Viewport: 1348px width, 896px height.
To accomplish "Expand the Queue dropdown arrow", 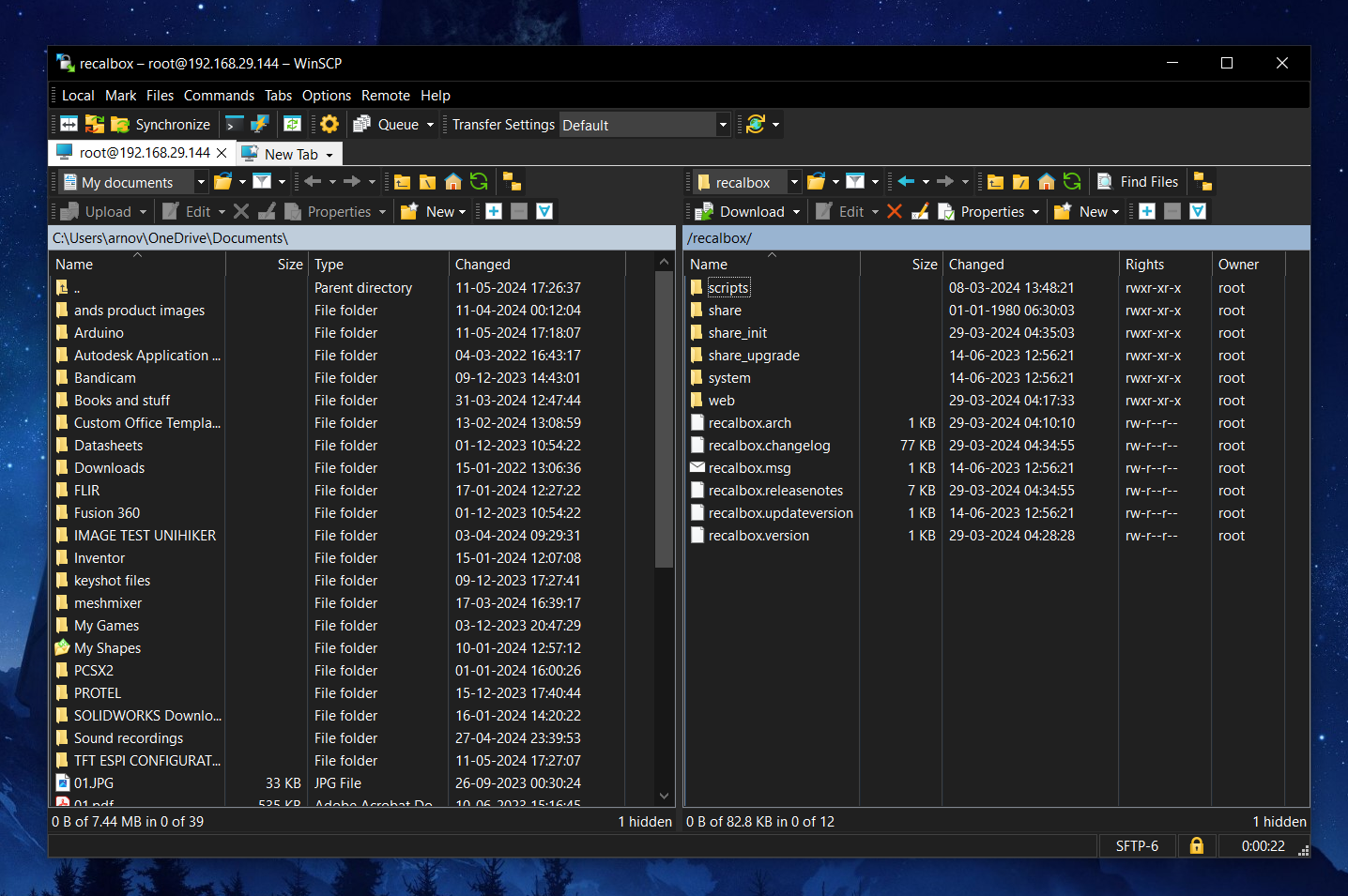I will pos(430,124).
